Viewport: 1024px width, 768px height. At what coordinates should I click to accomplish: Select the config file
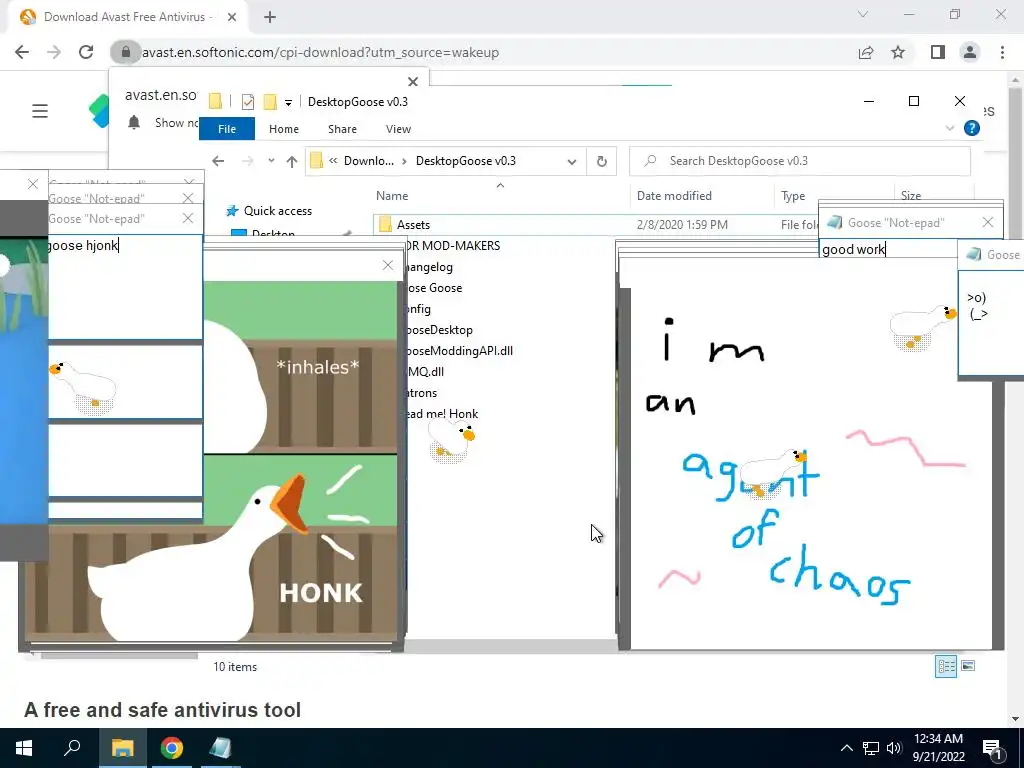418,309
